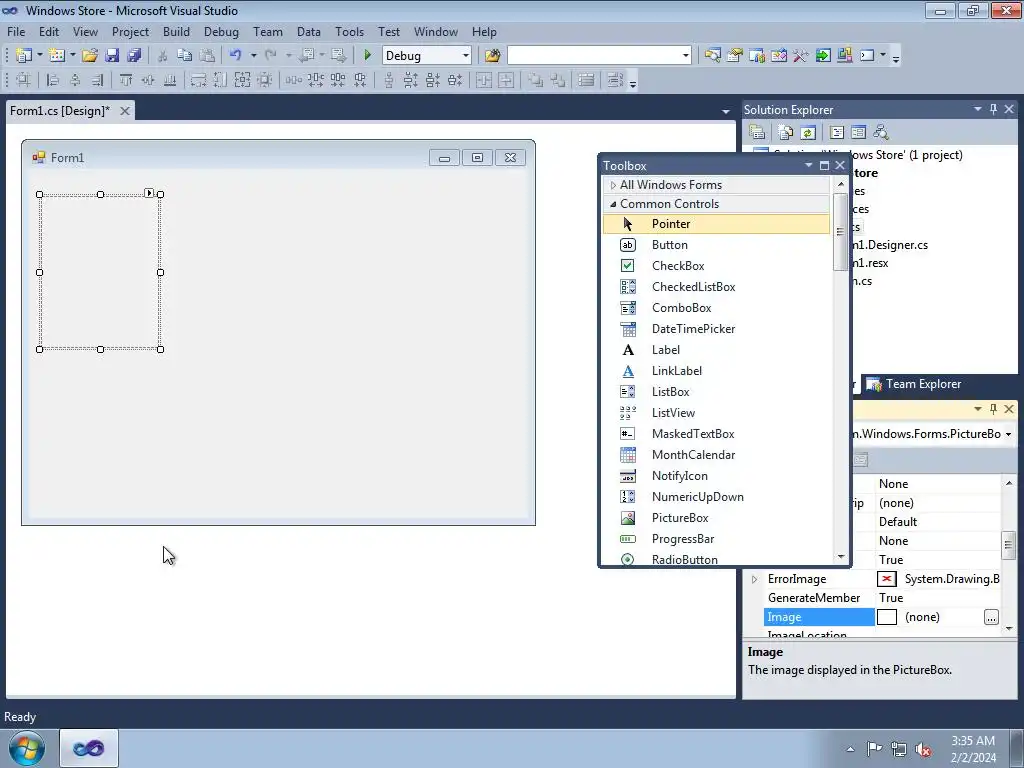
Task: Open the Tools menu
Action: [x=349, y=32]
